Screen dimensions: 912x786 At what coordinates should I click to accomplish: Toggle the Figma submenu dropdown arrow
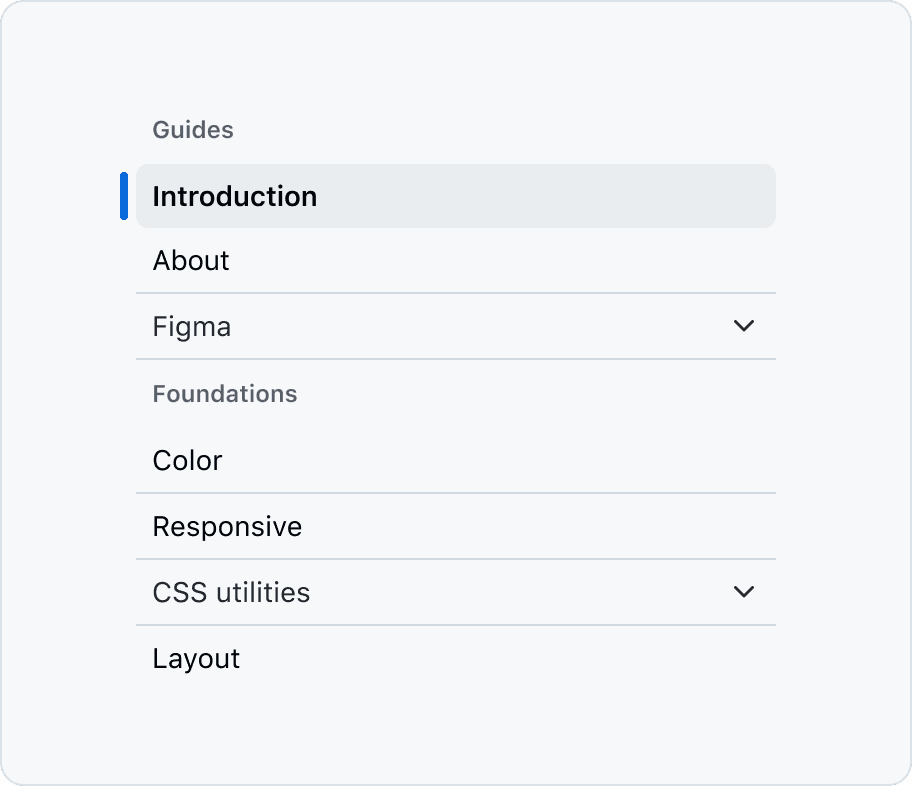pos(743,326)
